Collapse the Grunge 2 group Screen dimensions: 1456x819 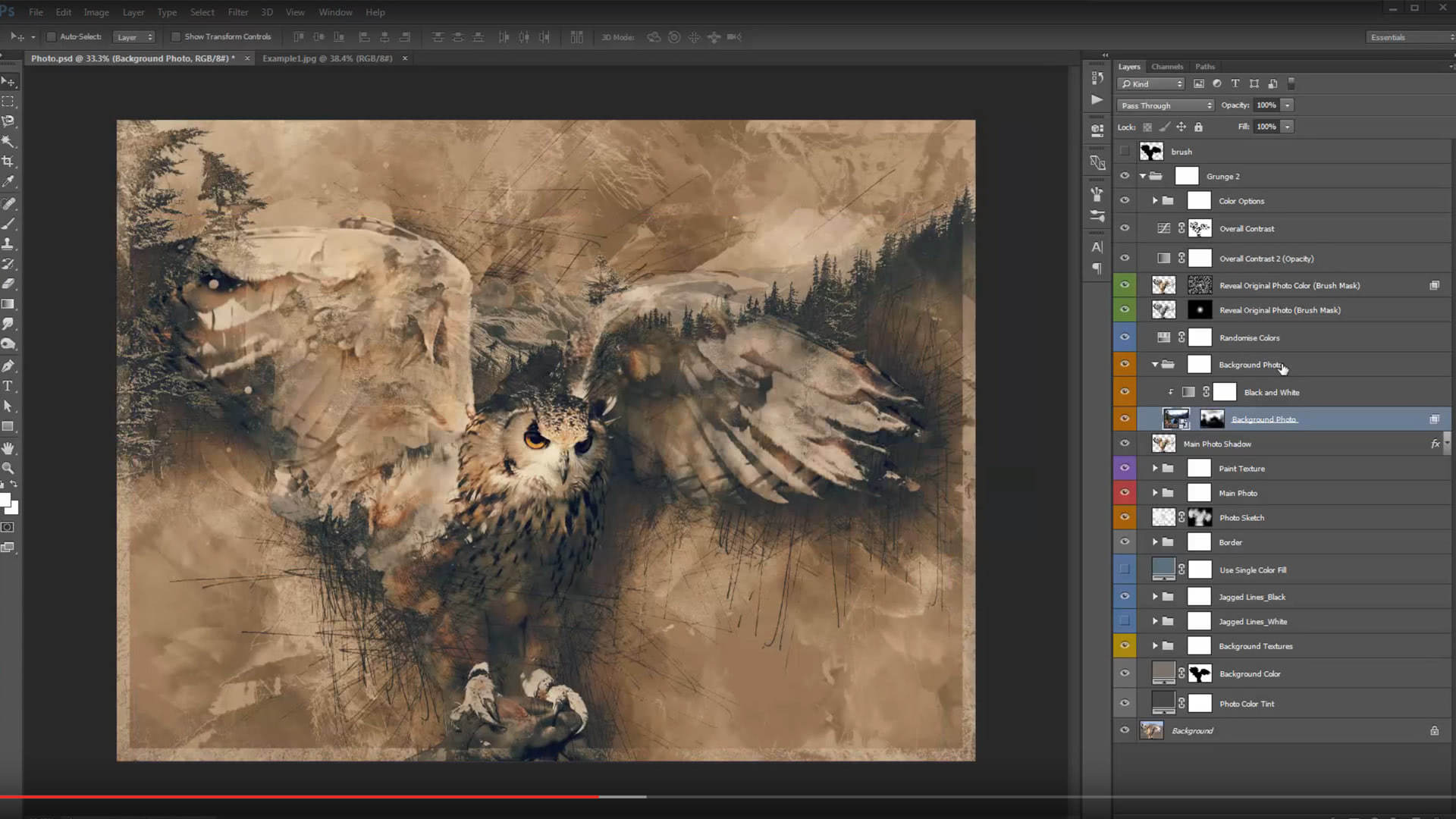[1143, 176]
